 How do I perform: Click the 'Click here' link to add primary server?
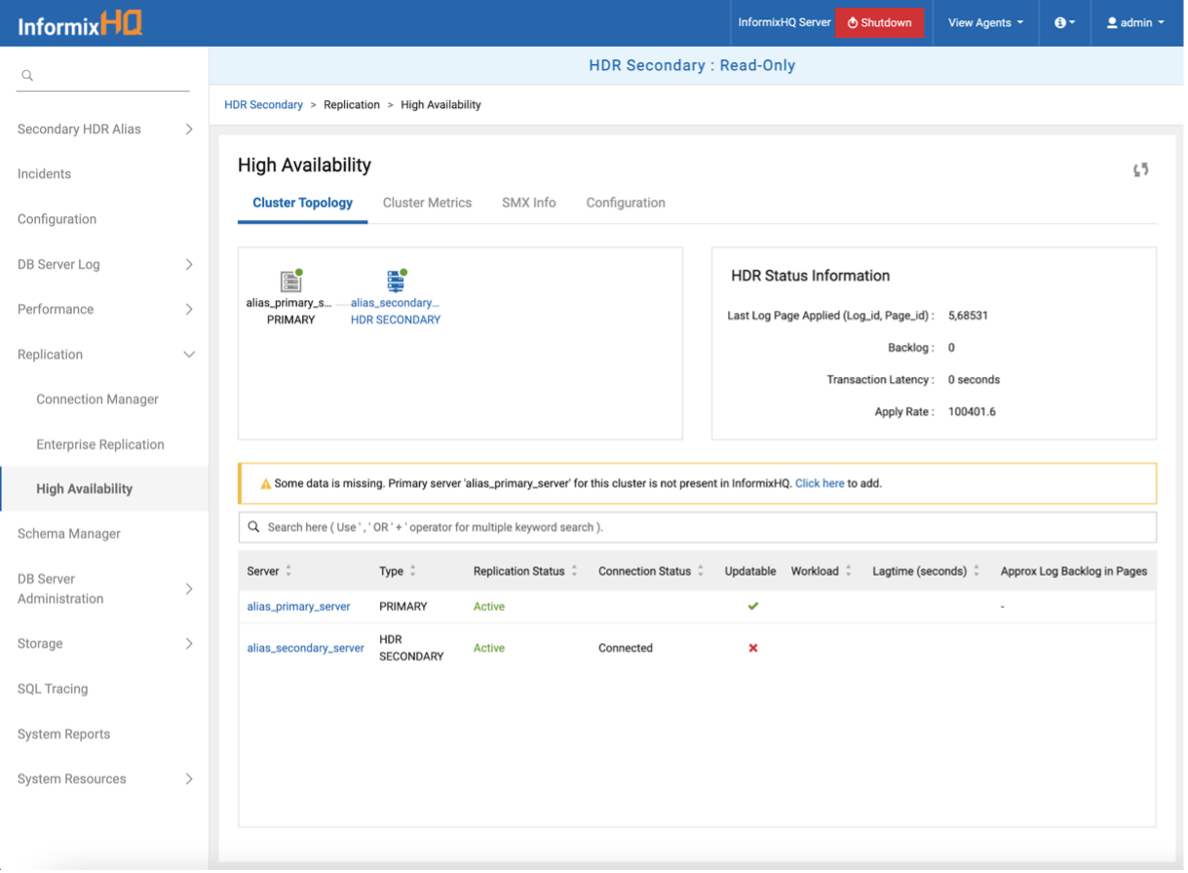819,483
